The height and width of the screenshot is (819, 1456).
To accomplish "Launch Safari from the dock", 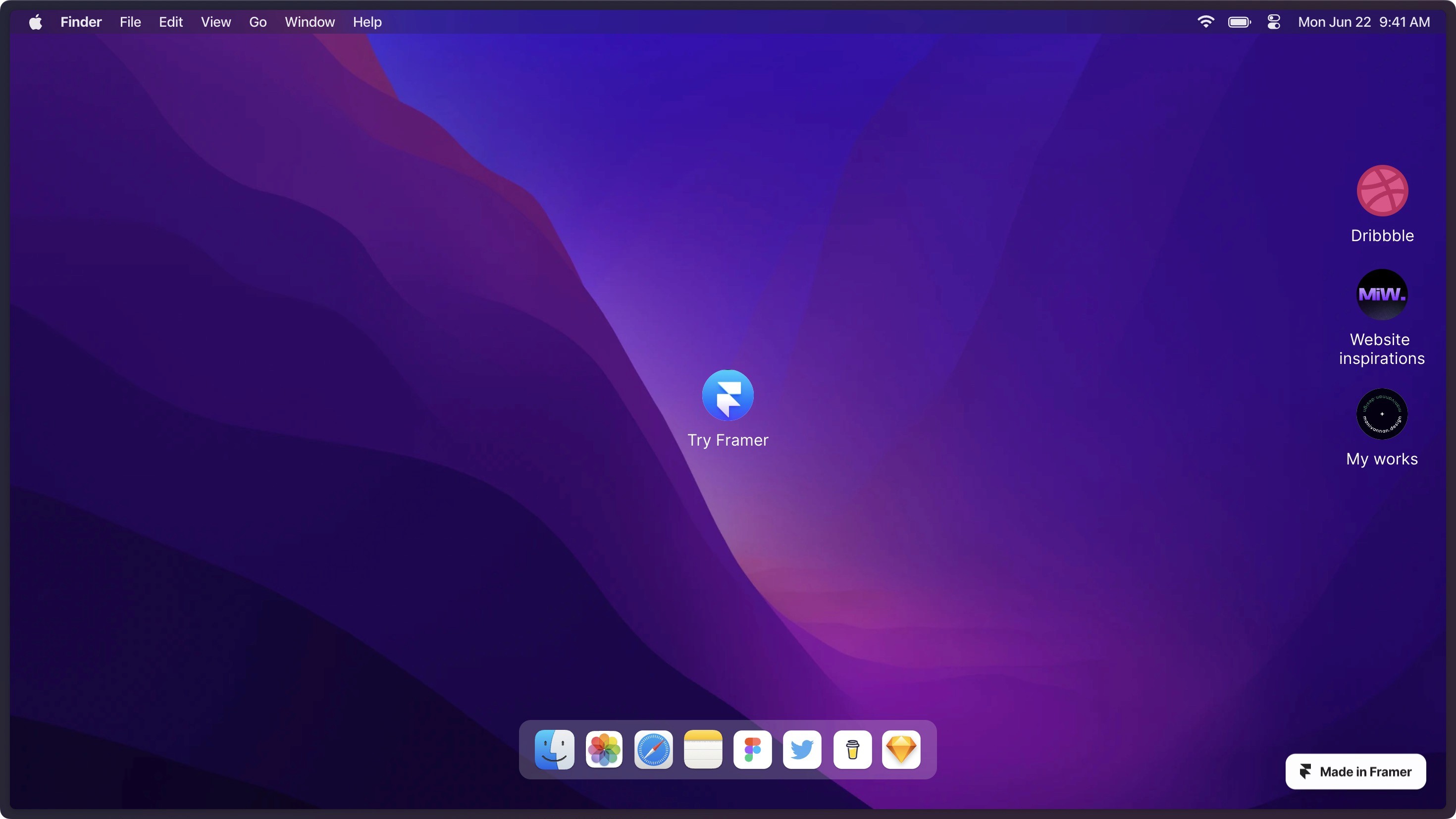I will click(x=653, y=750).
